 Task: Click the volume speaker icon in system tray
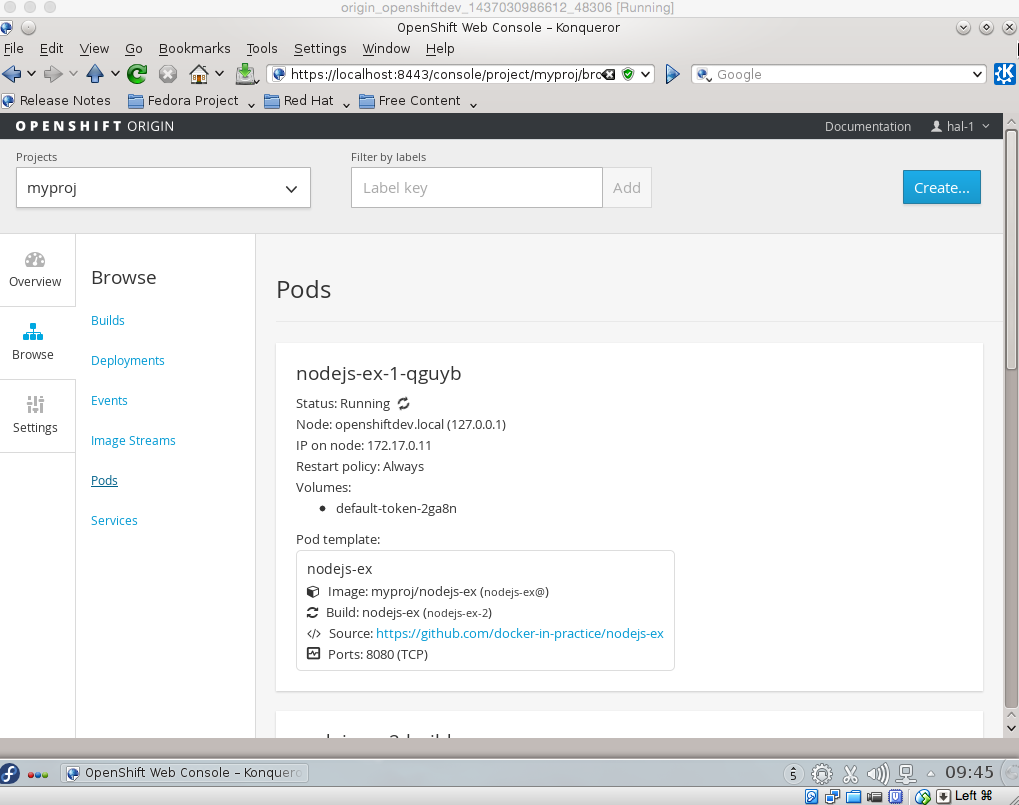point(877,773)
